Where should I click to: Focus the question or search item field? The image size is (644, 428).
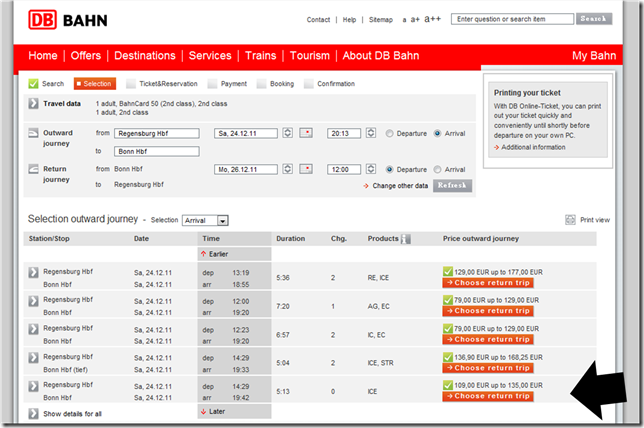513,19
